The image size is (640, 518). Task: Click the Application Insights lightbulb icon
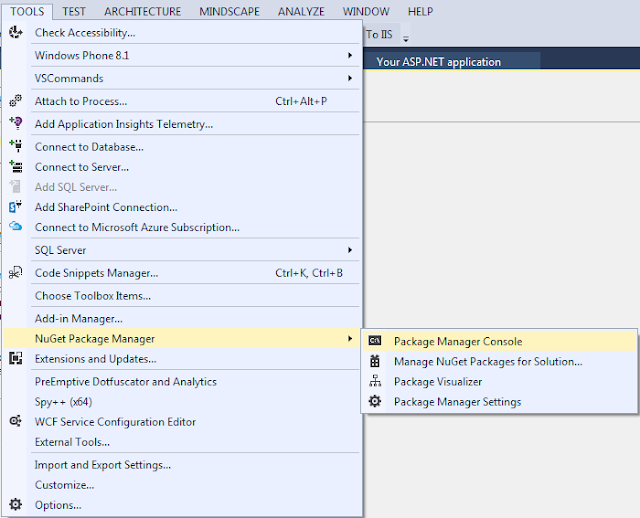16,123
